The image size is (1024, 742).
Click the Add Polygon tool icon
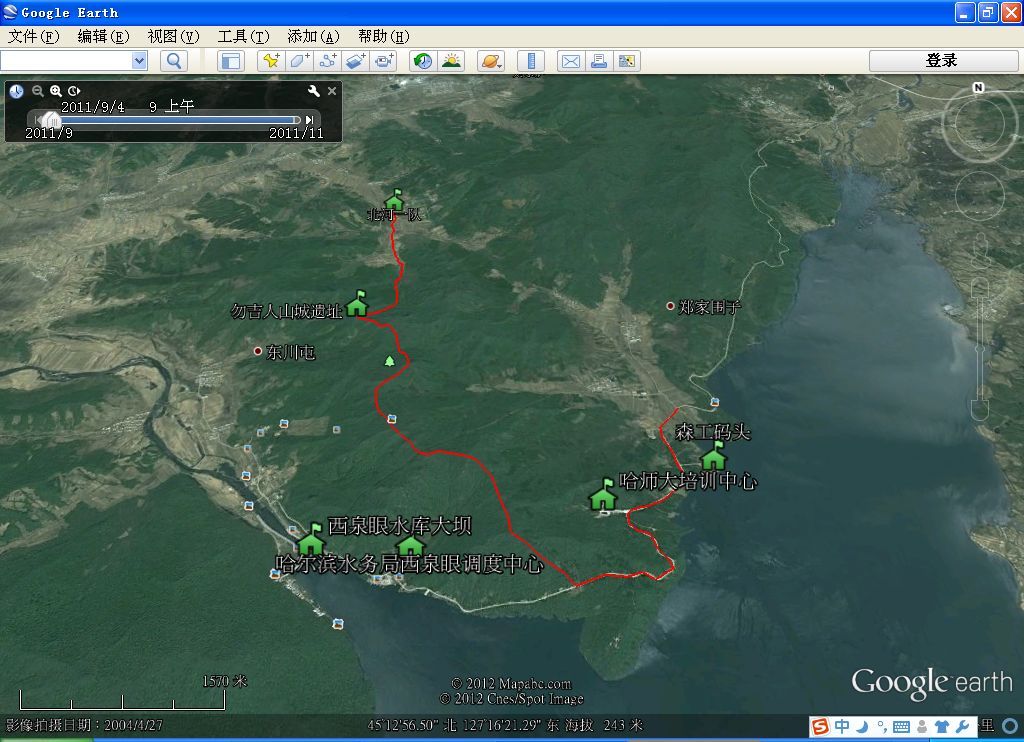tap(299, 61)
